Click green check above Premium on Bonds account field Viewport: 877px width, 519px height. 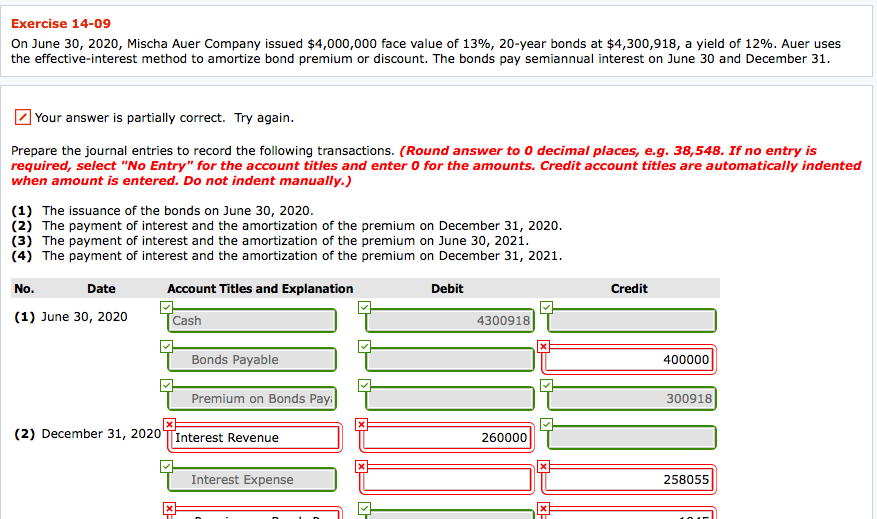[x=166, y=385]
